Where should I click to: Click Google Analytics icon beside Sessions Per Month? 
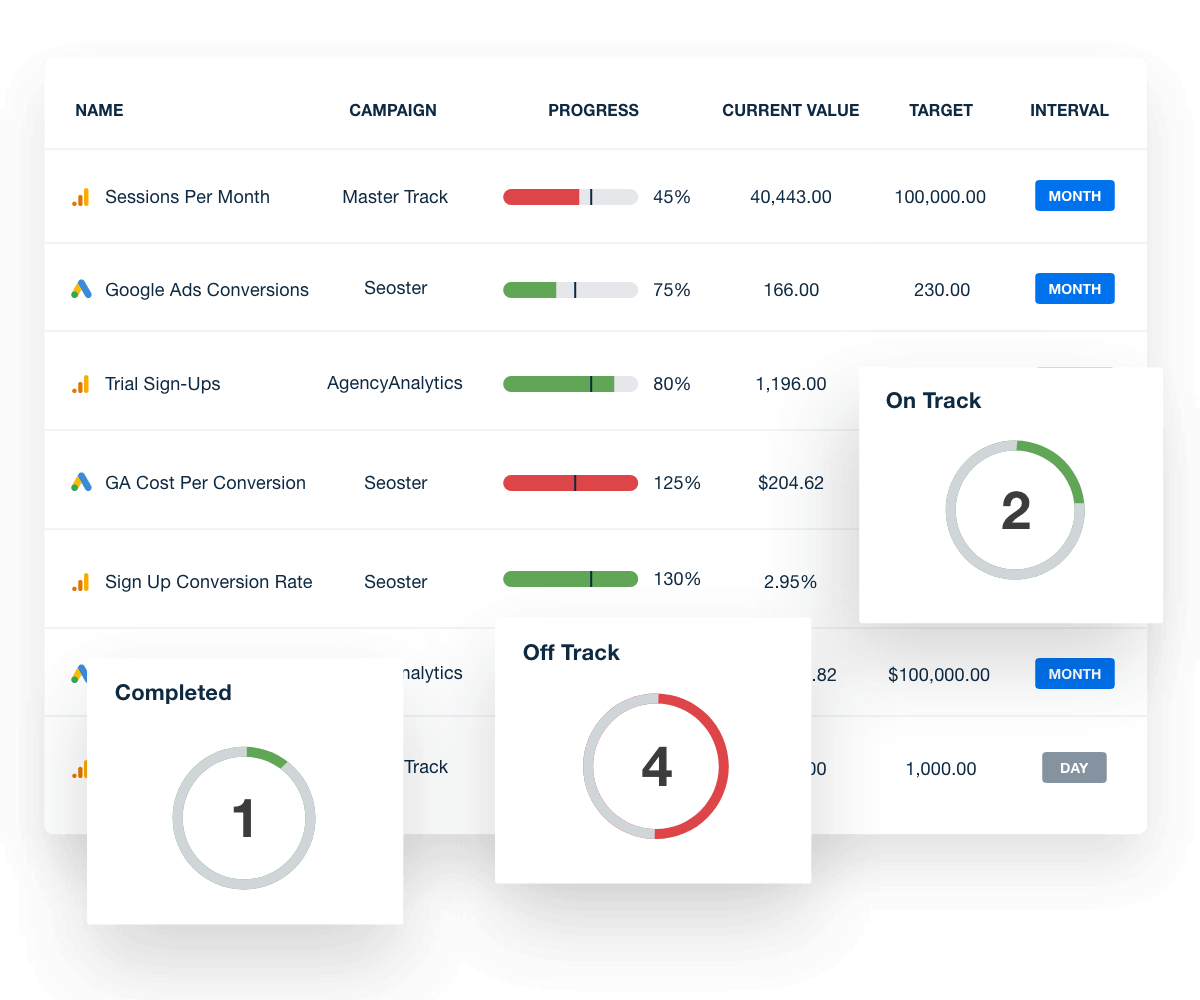tap(81, 197)
